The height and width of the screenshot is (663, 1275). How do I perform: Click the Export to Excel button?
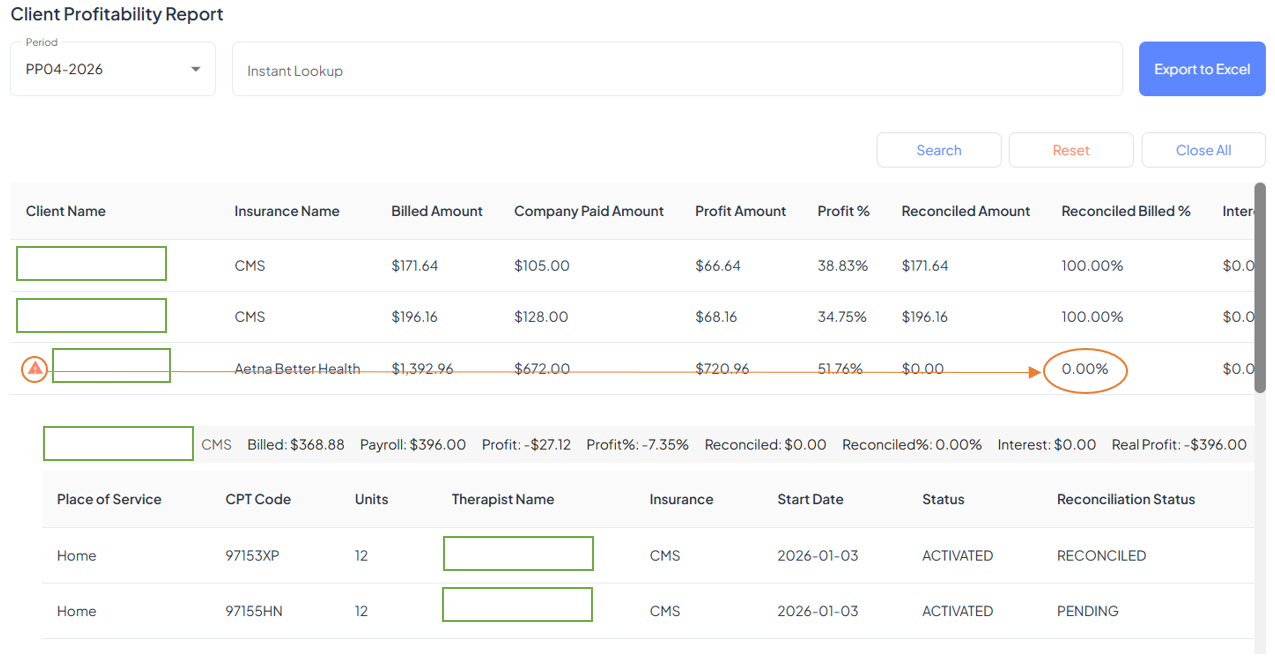[1202, 68]
